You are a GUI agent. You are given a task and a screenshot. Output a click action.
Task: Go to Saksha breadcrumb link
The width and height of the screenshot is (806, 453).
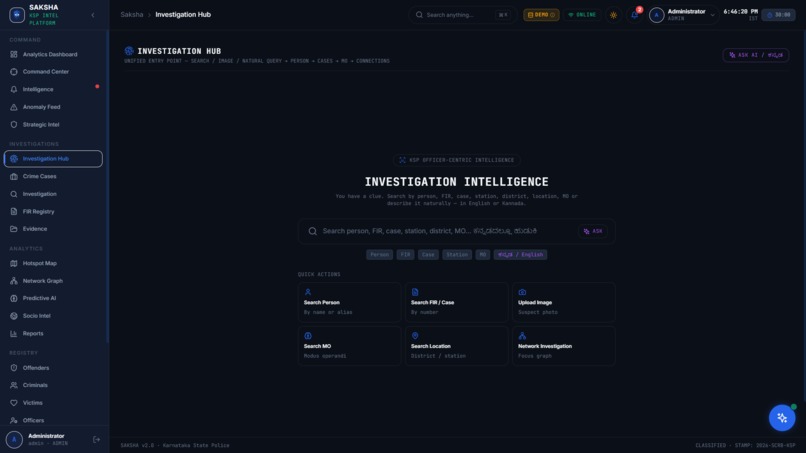pos(132,14)
